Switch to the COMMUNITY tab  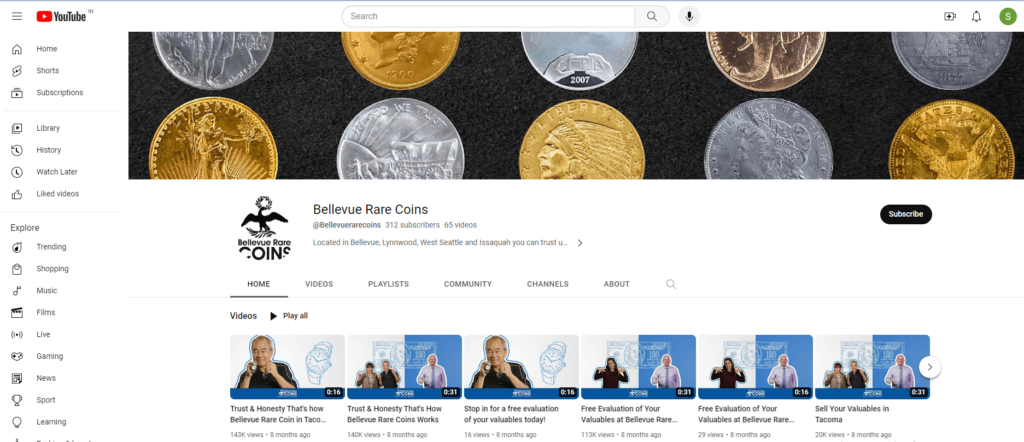tap(468, 284)
